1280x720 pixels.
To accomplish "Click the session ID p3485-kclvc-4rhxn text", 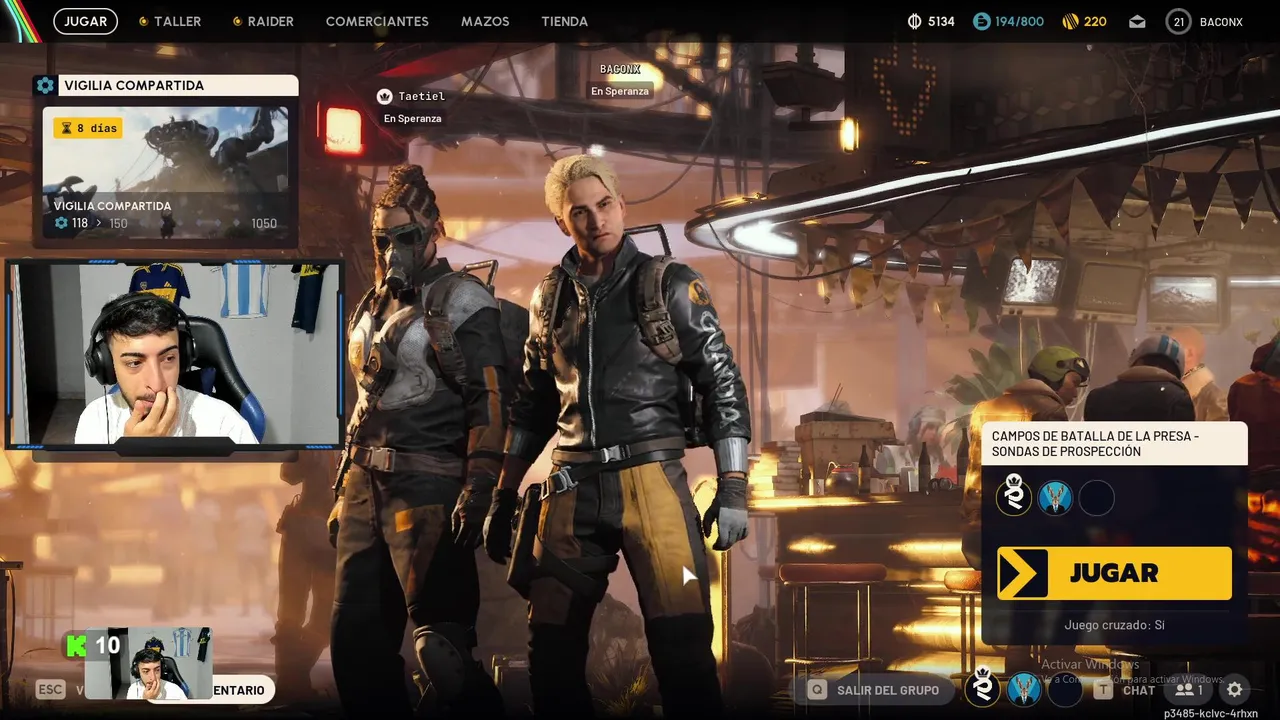I will tap(1210, 714).
